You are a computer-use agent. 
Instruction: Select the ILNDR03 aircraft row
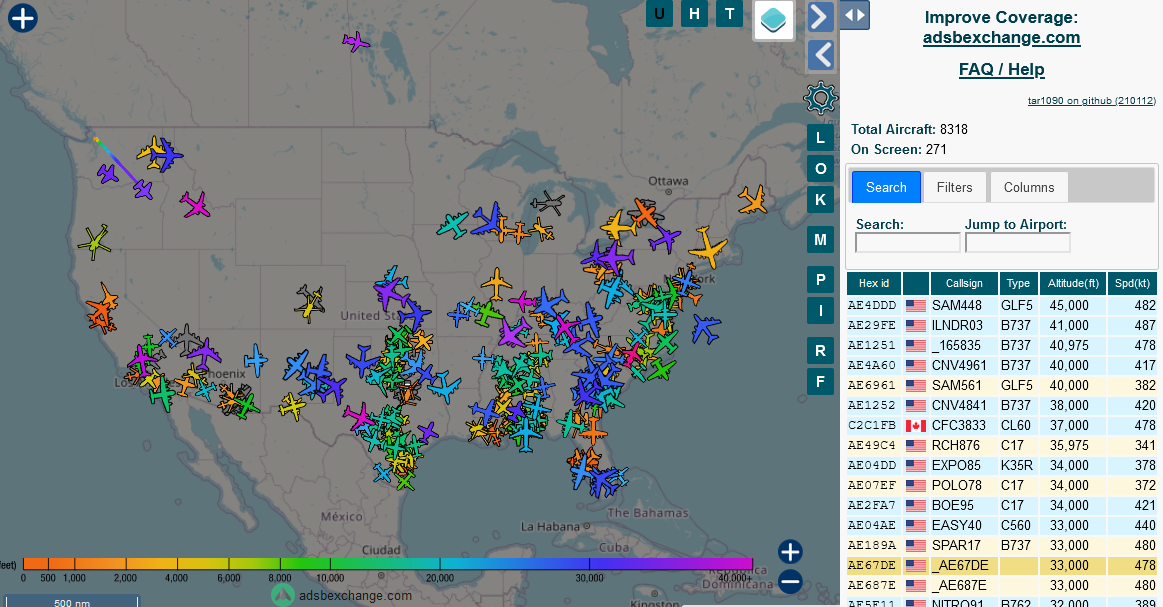[1002, 326]
